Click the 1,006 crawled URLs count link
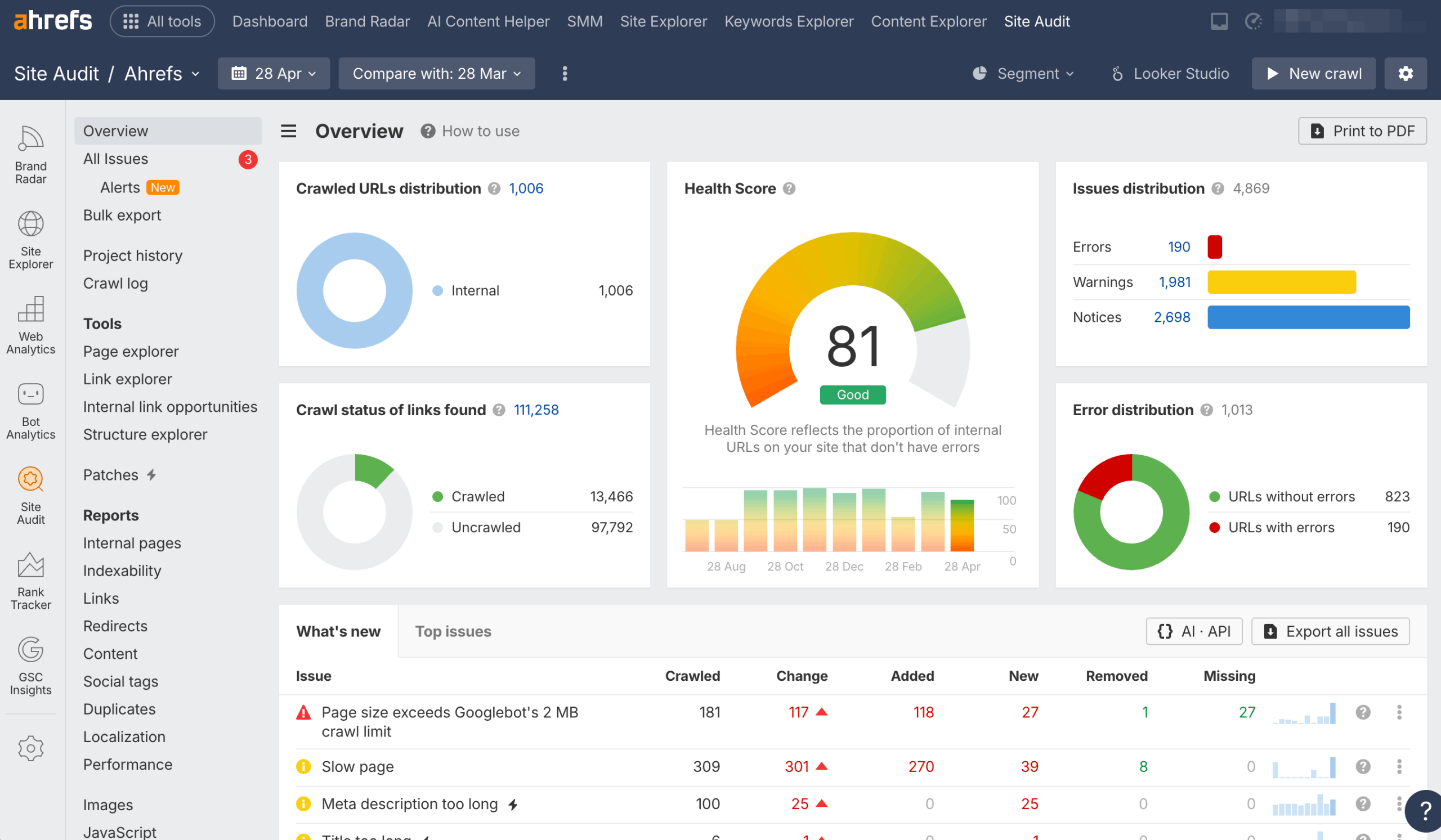Viewport: 1441px width, 840px height. [526, 188]
